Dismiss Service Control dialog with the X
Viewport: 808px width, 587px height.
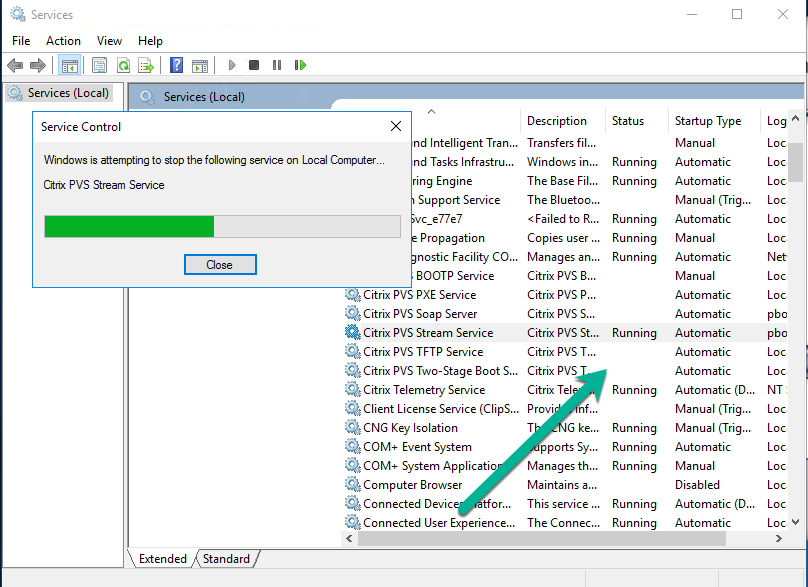(x=396, y=126)
